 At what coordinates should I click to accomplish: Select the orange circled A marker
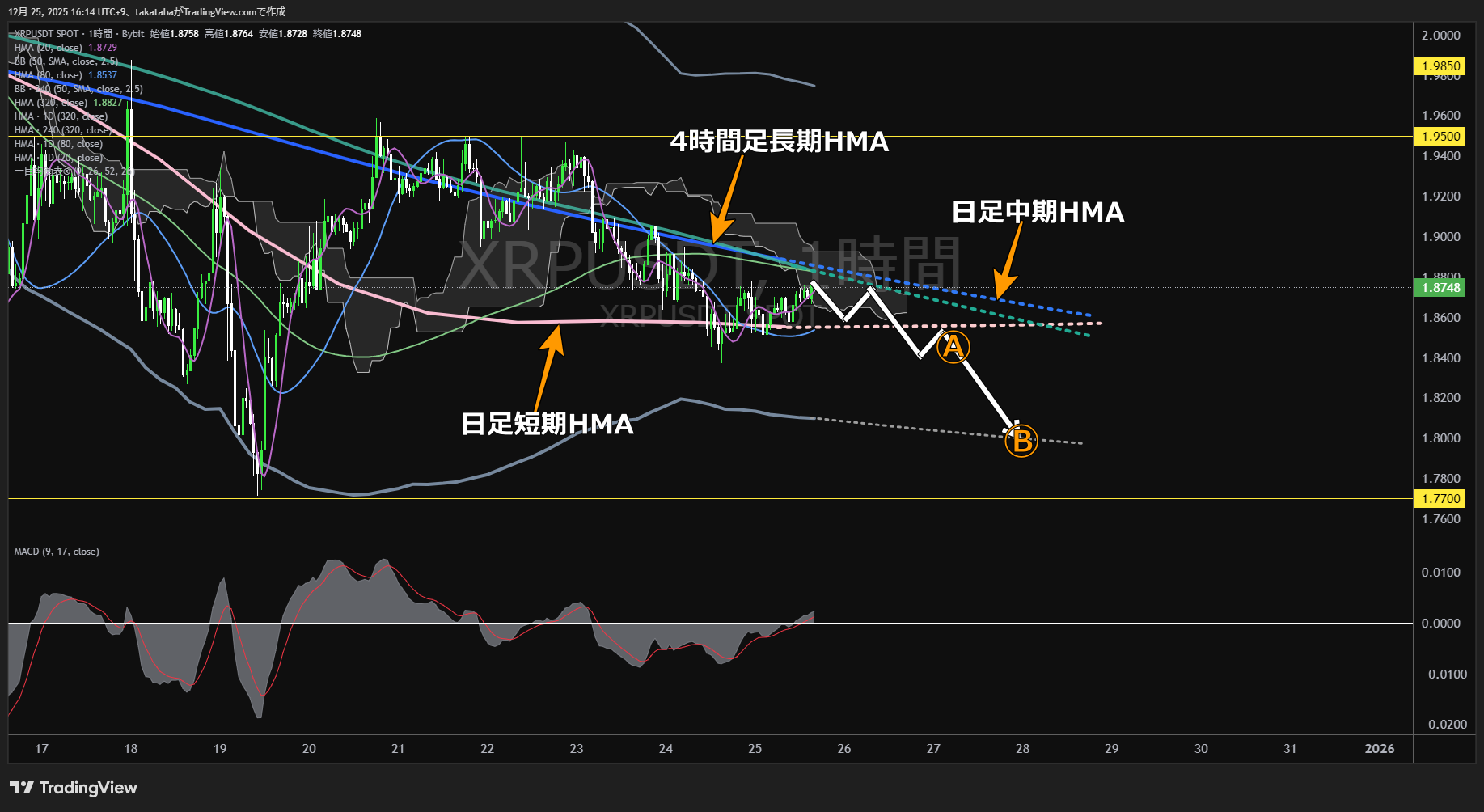tap(953, 347)
